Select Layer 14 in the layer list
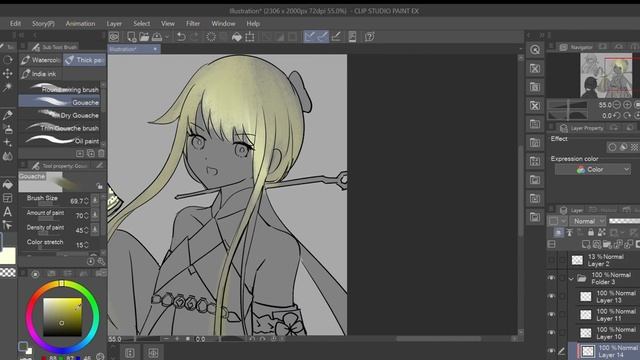Screen dimensions: 640x360 pos(608,351)
